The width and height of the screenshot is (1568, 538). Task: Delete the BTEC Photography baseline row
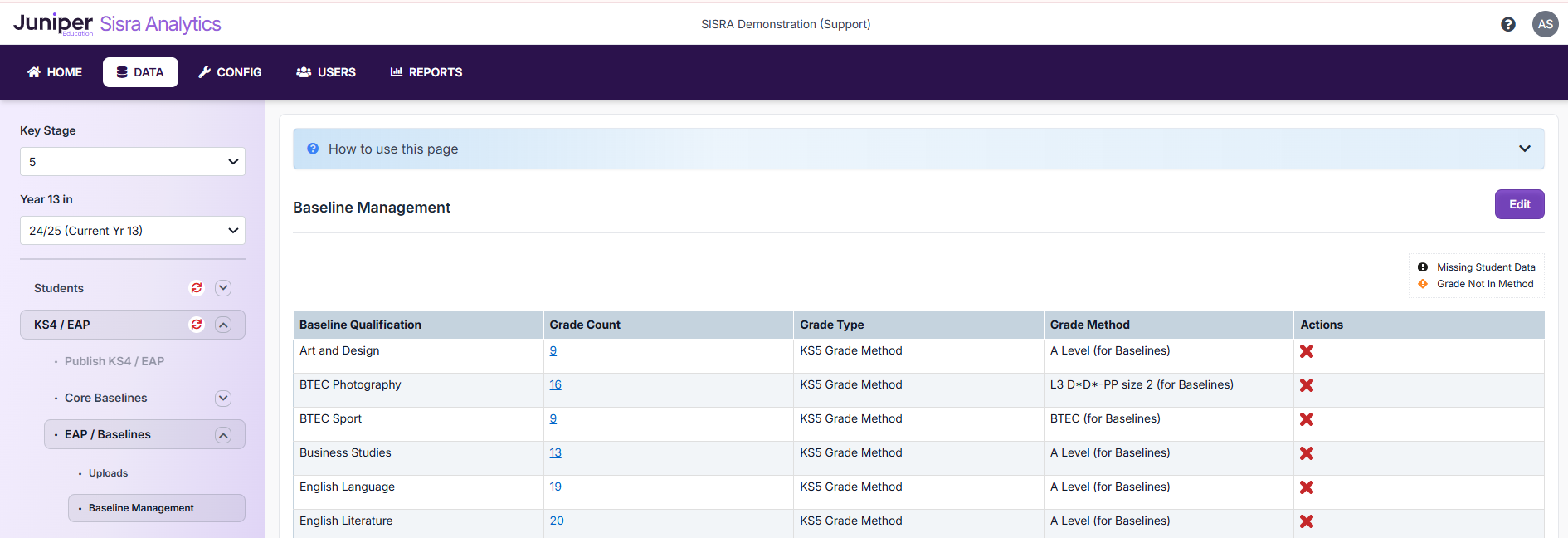click(x=1306, y=385)
